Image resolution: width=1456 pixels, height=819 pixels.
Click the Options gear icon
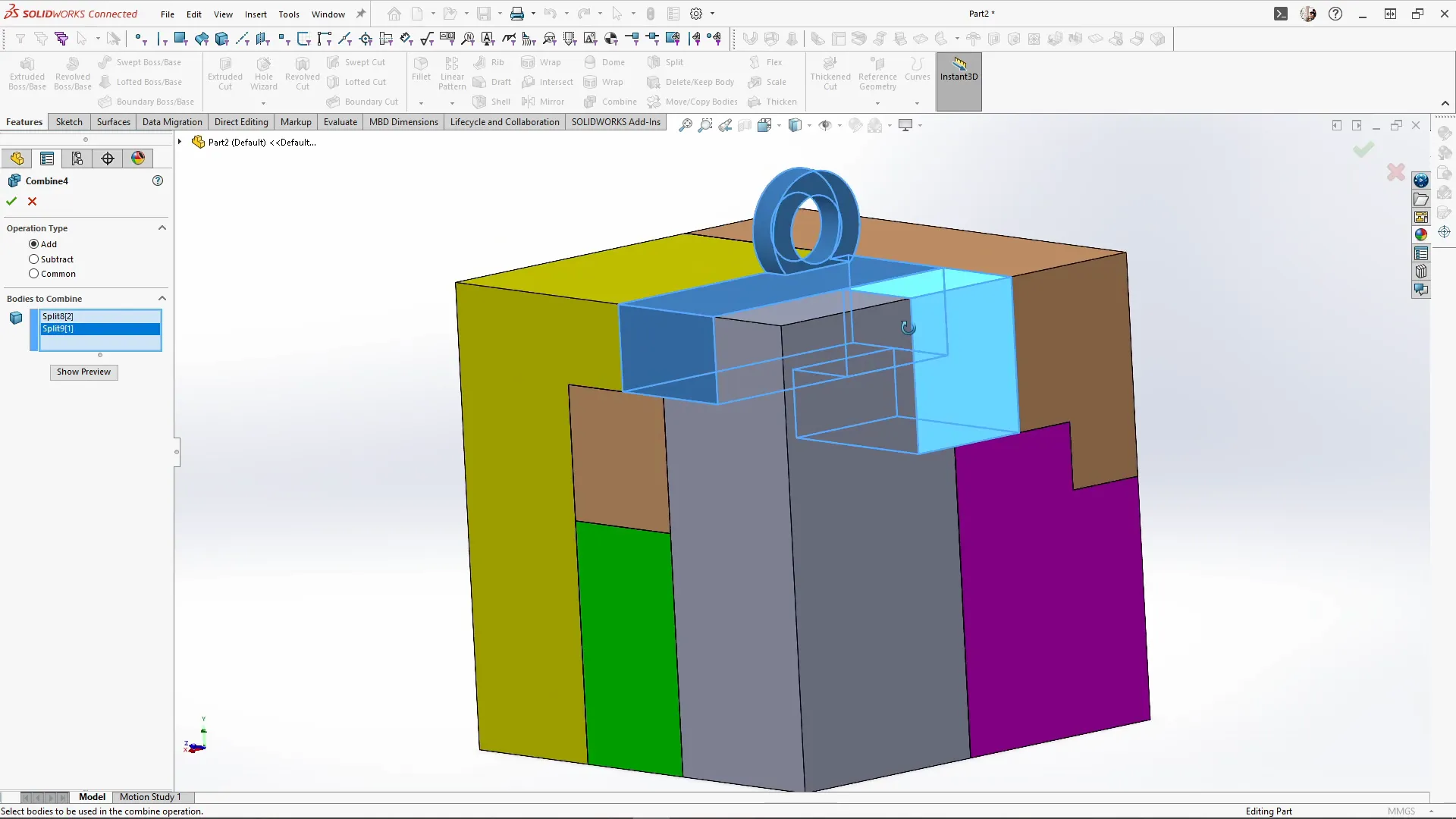point(696,14)
